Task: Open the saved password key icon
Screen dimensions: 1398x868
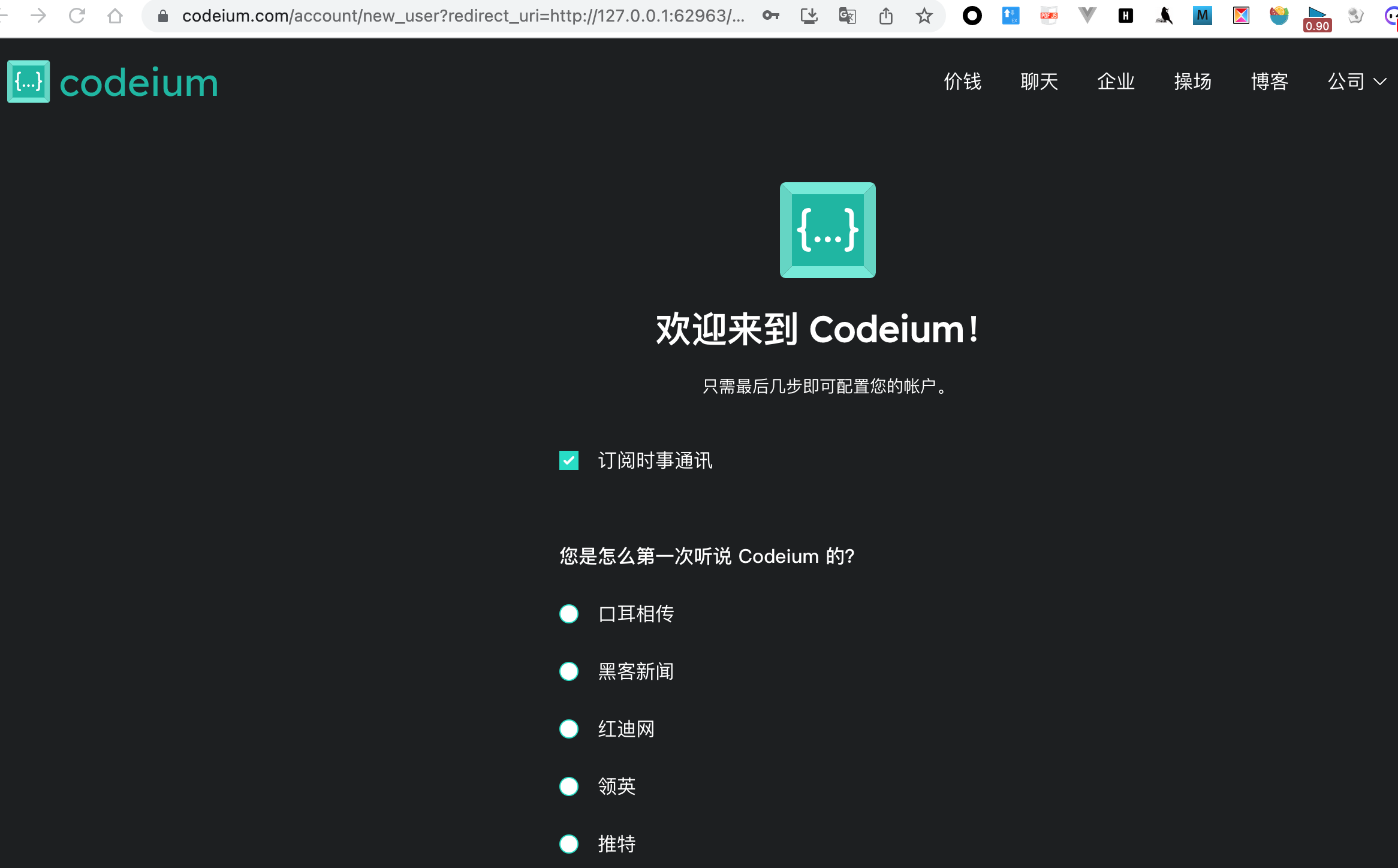Action: (x=771, y=16)
